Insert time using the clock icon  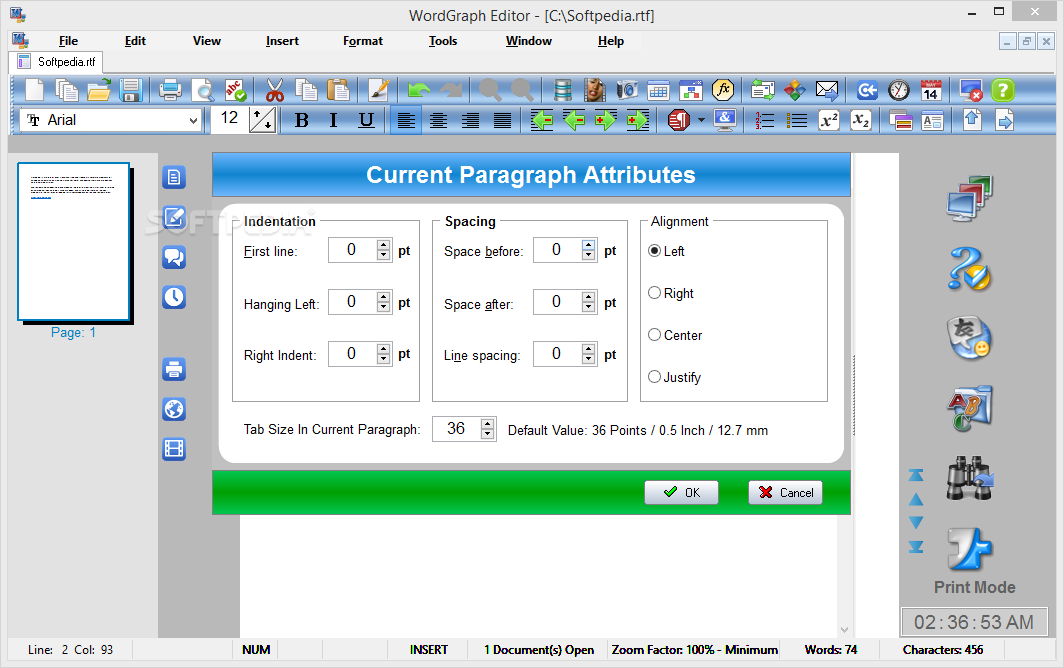[x=899, y=90]
